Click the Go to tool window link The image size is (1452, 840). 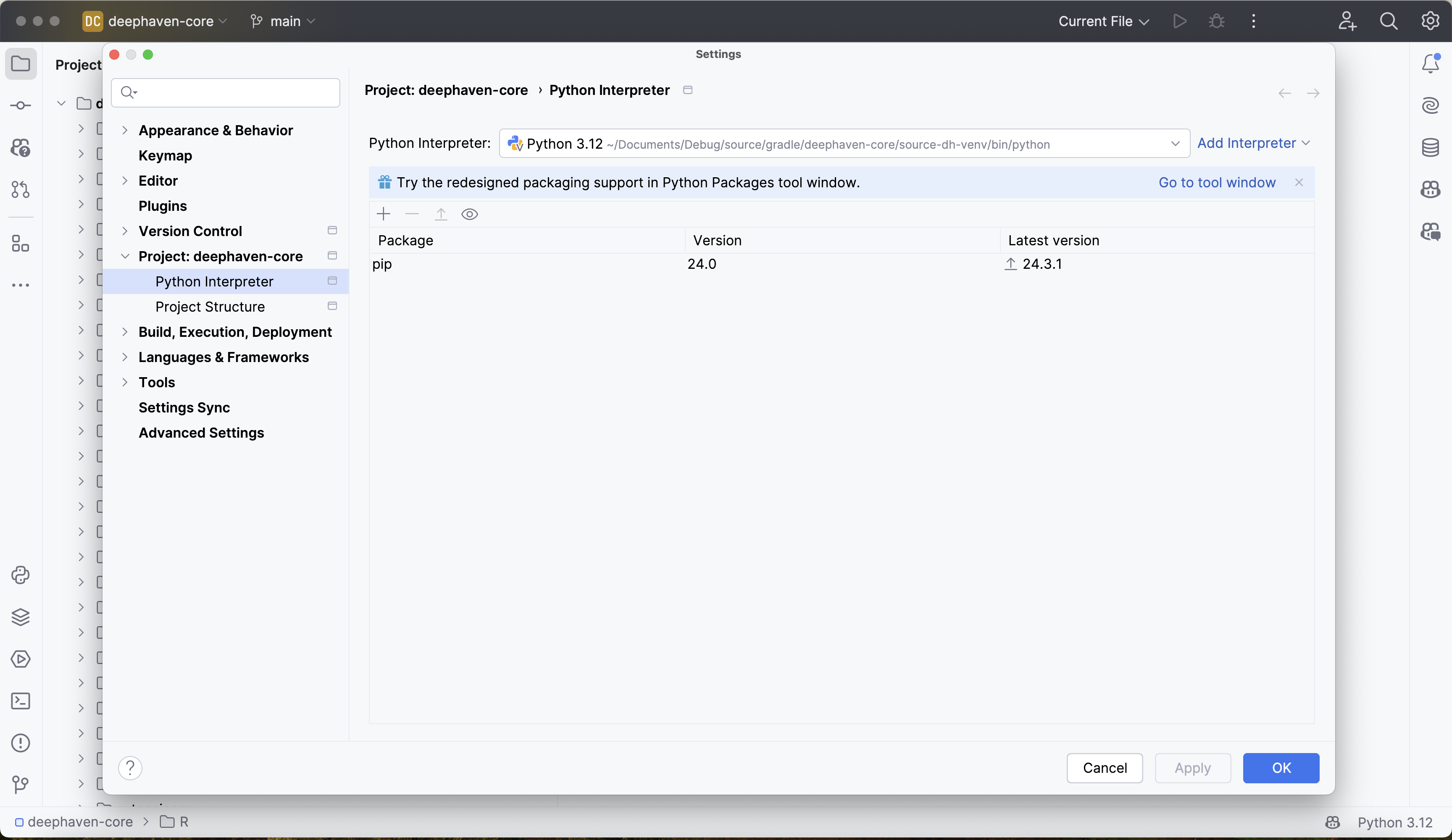(1217, 183)
